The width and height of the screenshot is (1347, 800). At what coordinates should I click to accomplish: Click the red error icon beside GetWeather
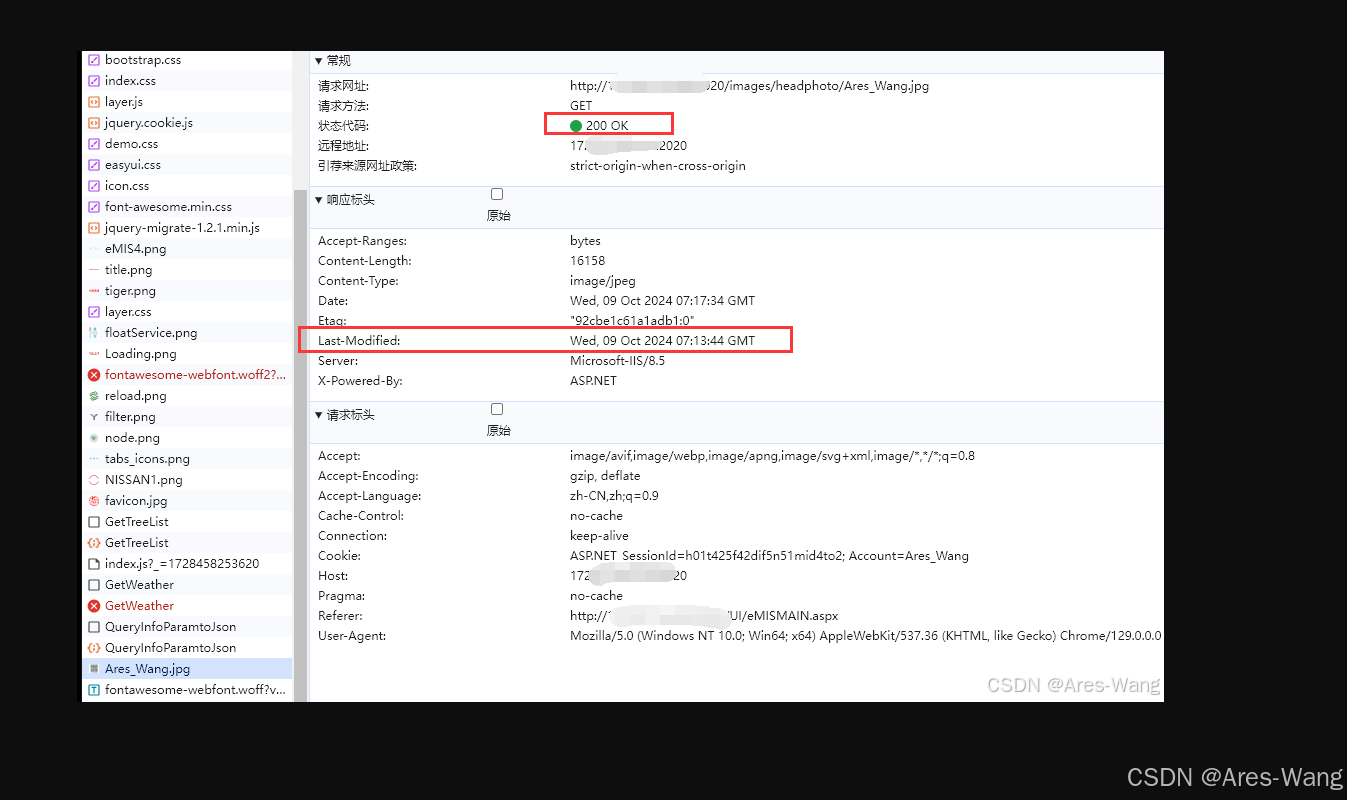click(94, 605)
